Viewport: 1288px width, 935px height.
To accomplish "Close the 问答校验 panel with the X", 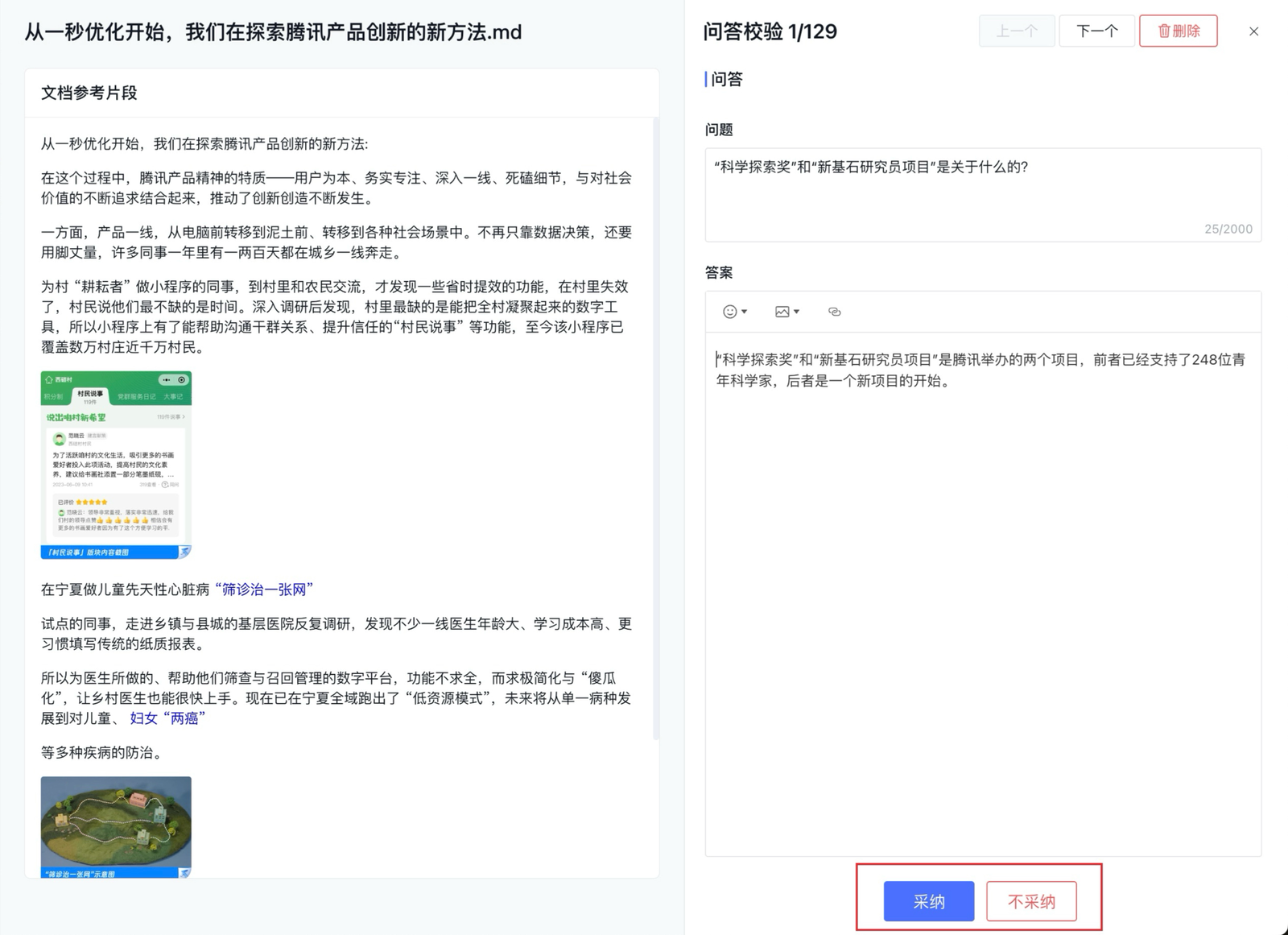I will 1253,31.
